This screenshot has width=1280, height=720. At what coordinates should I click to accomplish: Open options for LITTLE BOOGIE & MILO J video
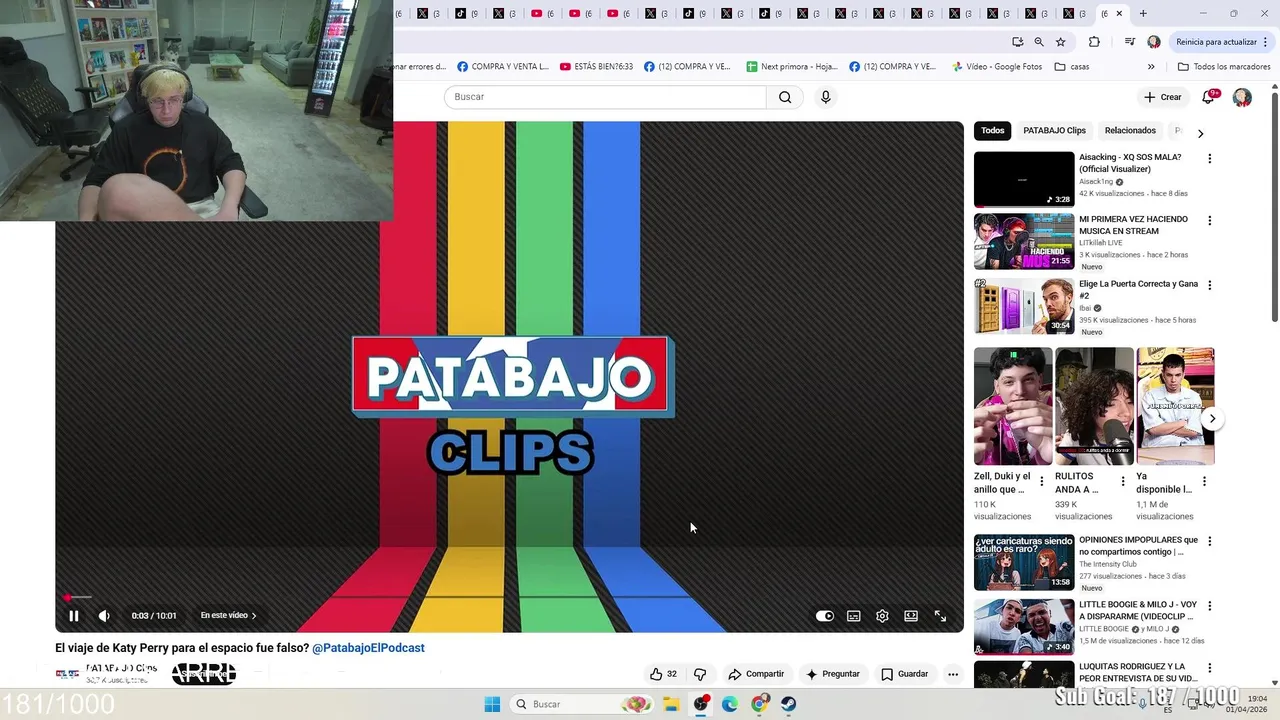[1209, 606]
